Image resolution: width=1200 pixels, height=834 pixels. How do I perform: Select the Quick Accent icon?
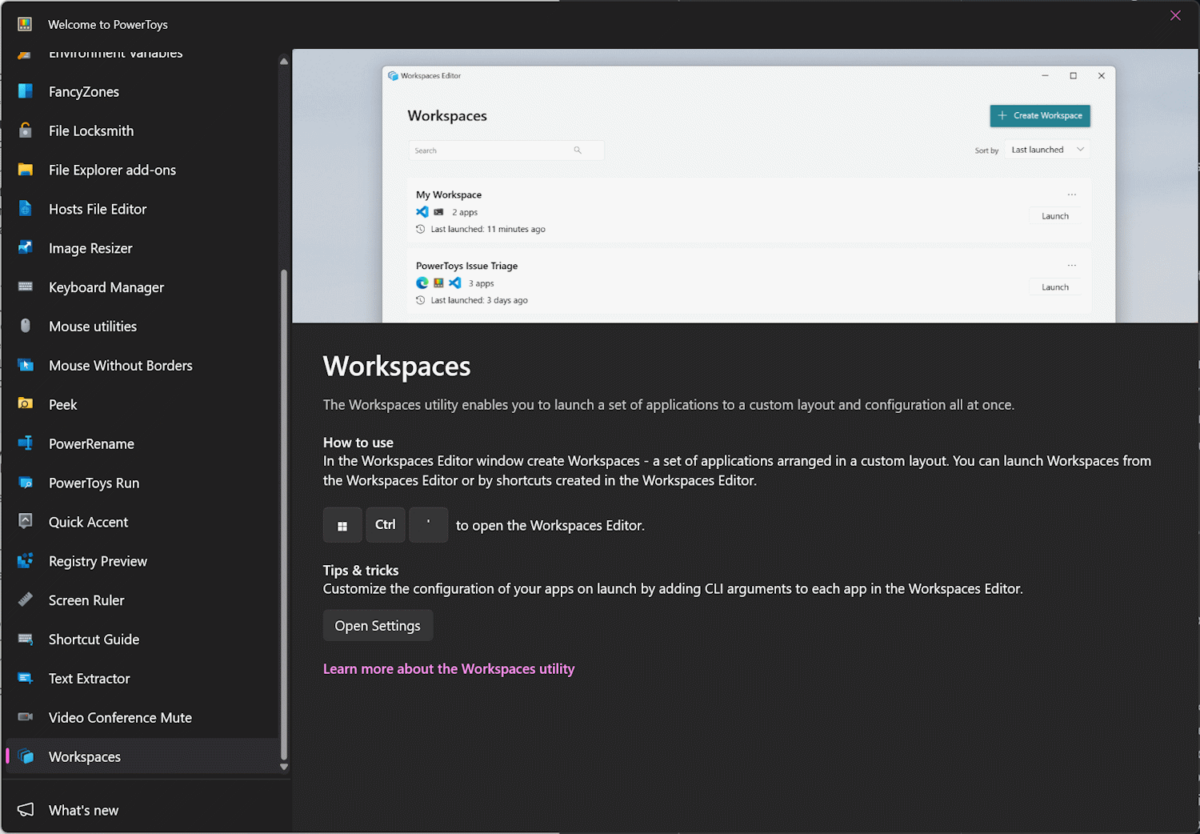pyautogui.click(x=26, y=521)
